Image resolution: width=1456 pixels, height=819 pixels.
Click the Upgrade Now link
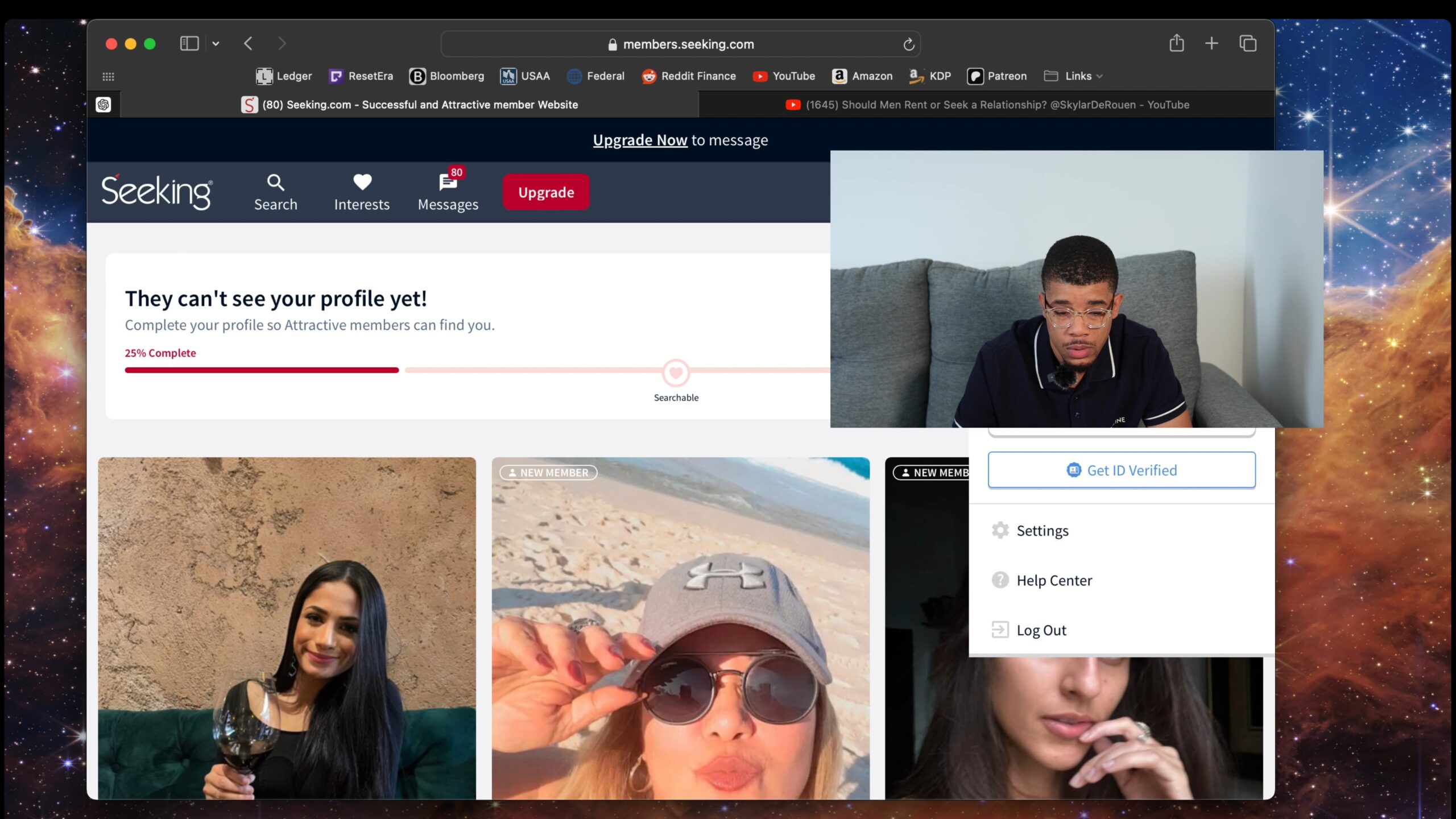tap(640, 140)
